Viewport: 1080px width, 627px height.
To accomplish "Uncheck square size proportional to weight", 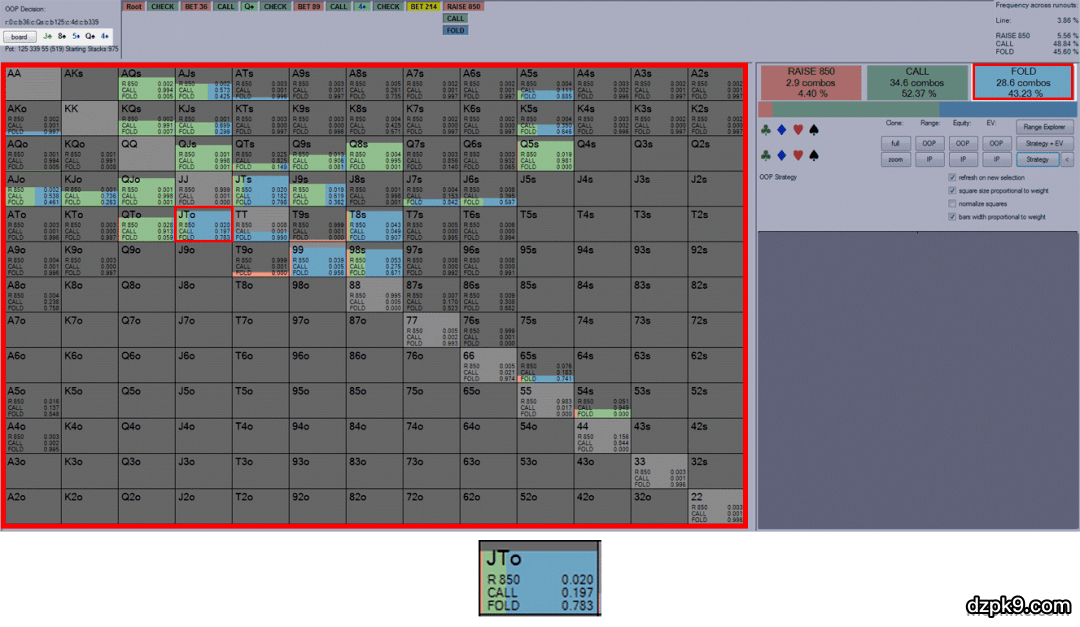I will [x=952, y=190].
